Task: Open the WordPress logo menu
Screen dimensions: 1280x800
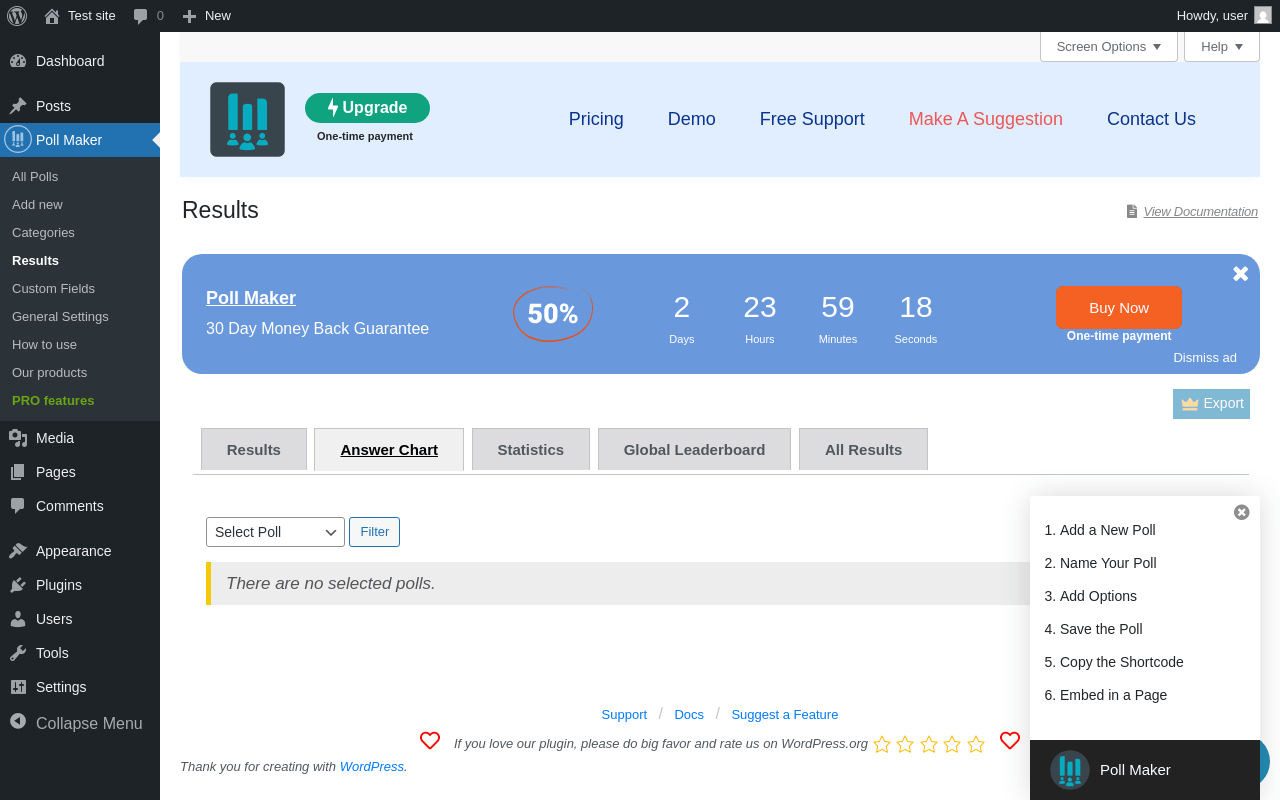Action: tap(17, 16)
